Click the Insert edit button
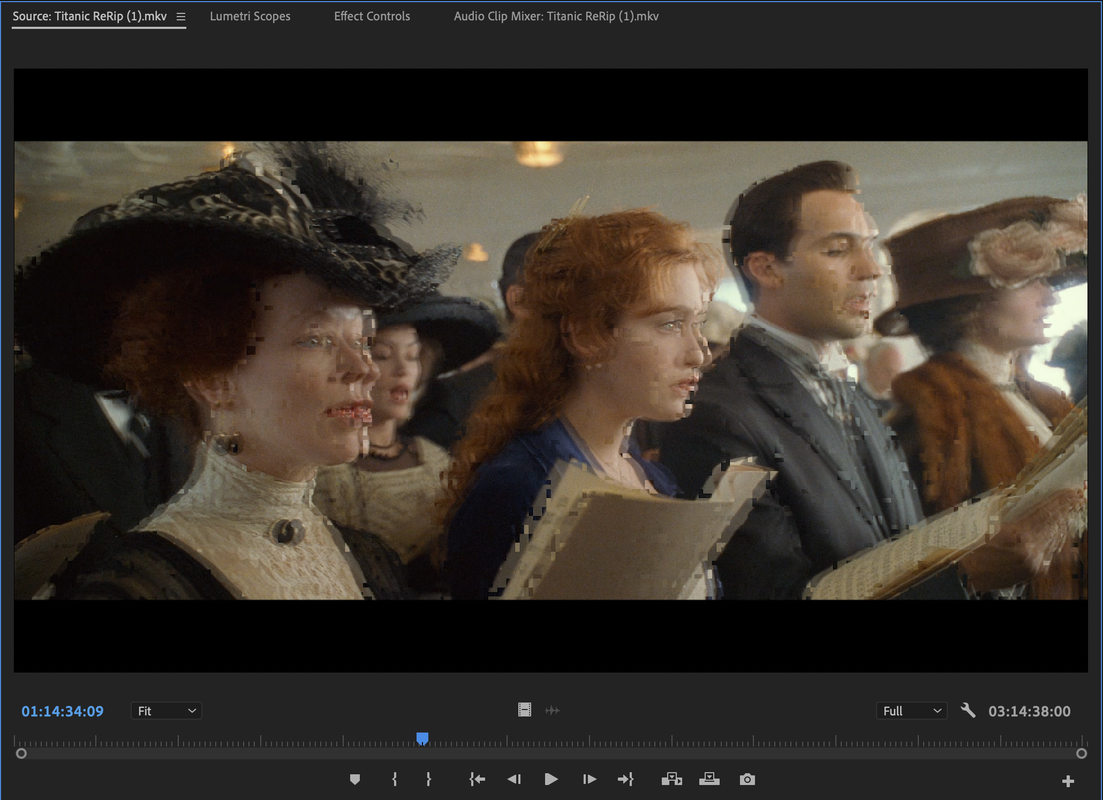The width and height of the screenshot is (1103, 800). (672, 779)
